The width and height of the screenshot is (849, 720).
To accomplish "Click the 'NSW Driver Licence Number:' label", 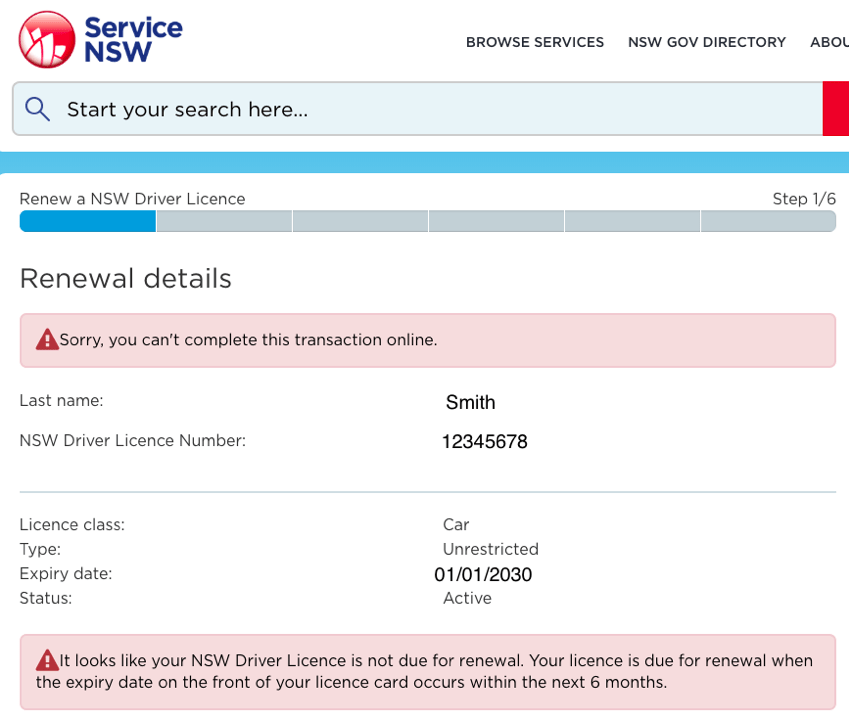I will (x=133, y=441).
